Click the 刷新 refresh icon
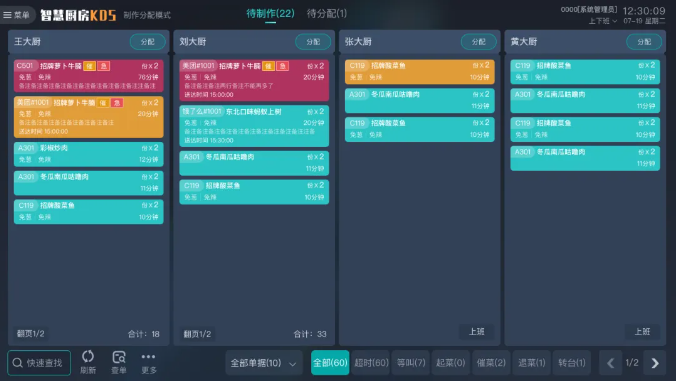Viewport: 676px width, 382px height. [88, 356]
